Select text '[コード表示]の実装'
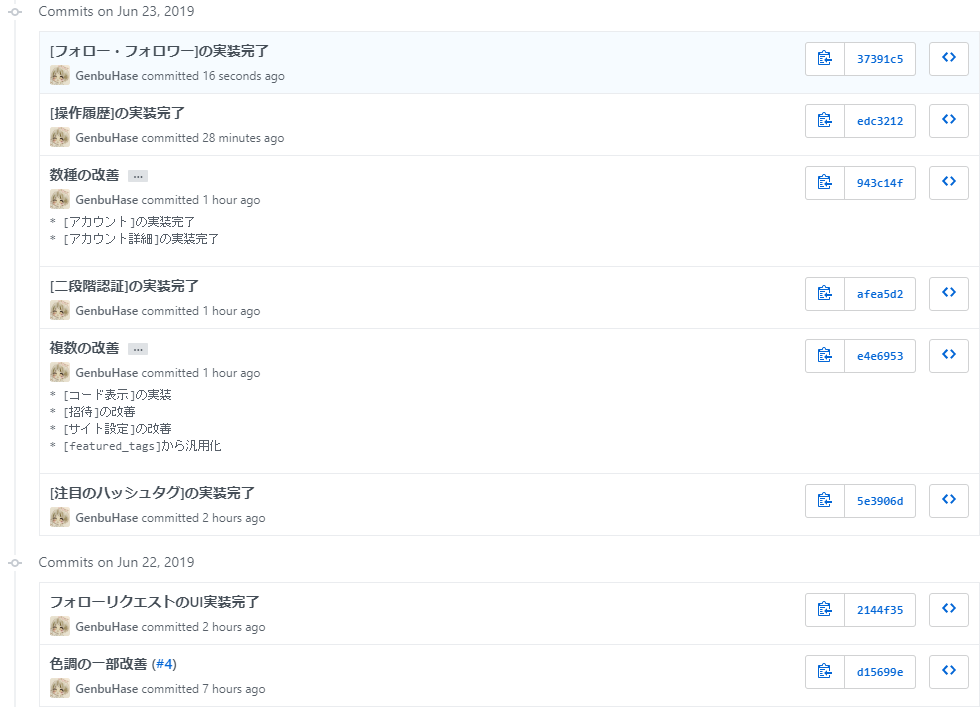980x707 pixels. (x=118, y=395)
